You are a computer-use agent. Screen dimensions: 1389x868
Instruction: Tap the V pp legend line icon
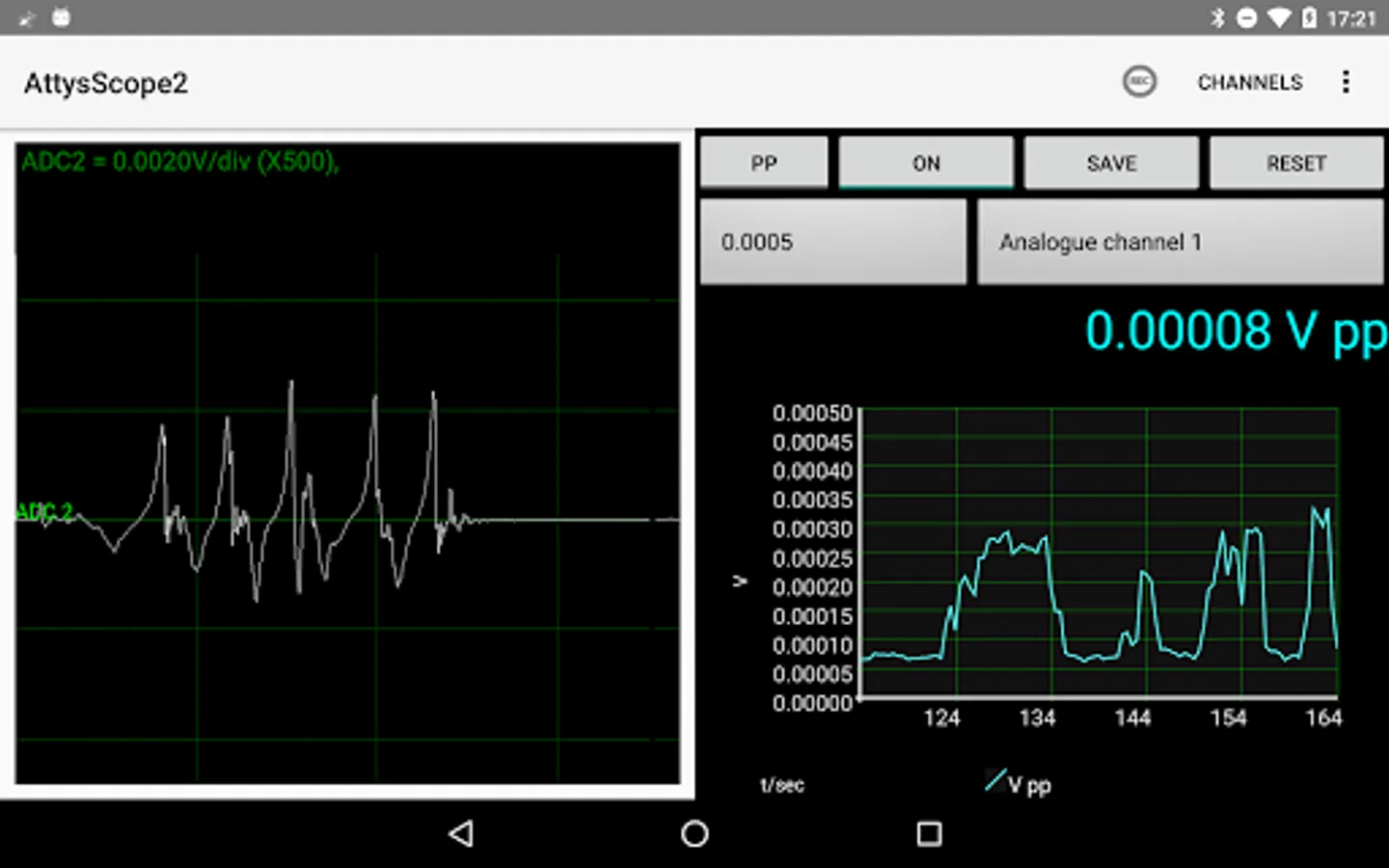[x=995, y=780]
